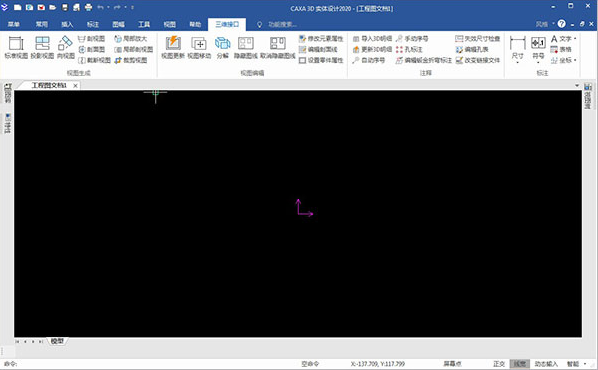Switch to the 常用 ribbon tab
The image size is (598, 370).
[42, 24]
